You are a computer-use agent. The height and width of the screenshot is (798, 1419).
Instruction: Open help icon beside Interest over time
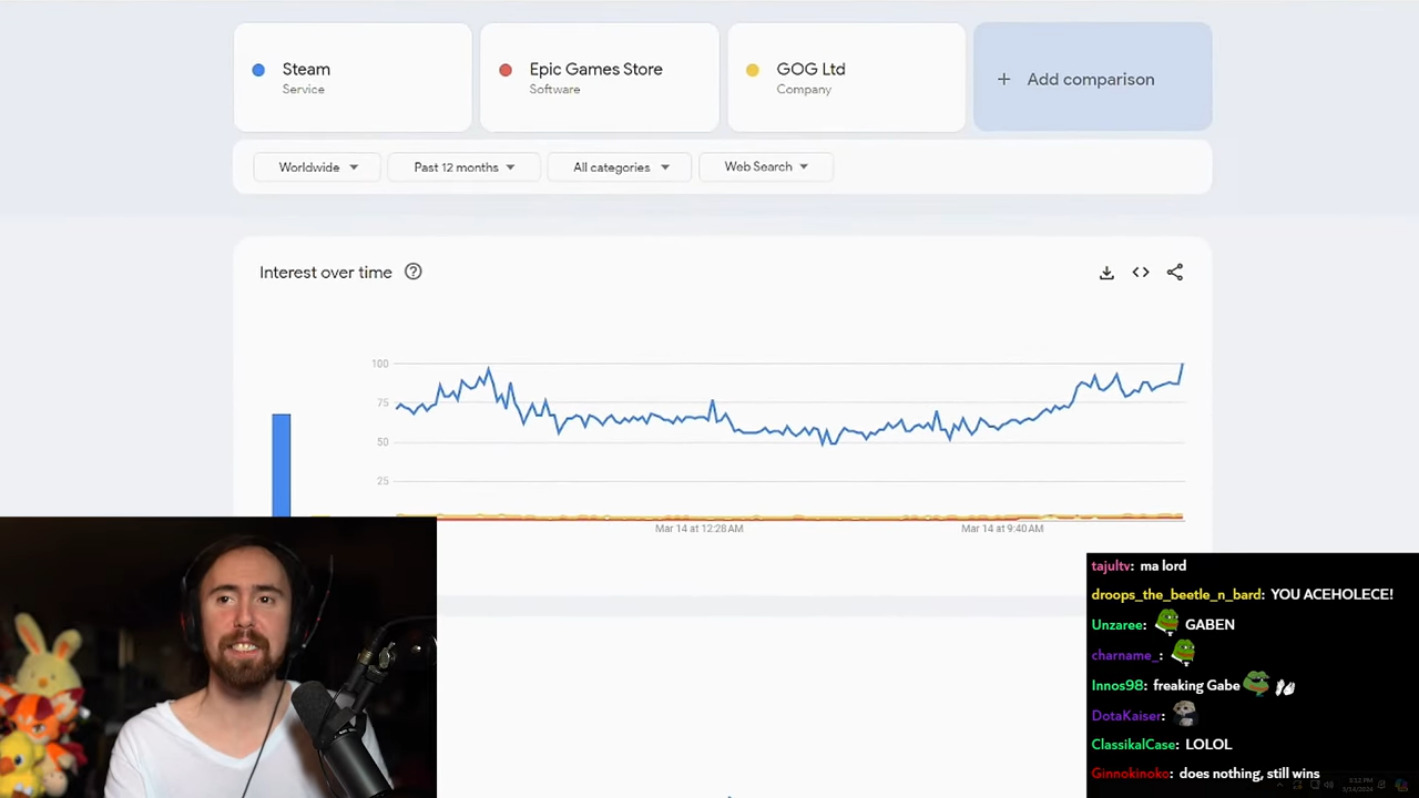[x=413, y=272]
